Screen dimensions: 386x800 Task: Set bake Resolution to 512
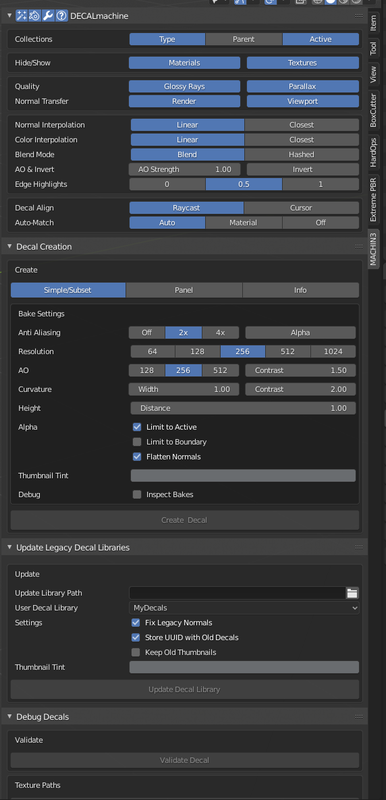288,352
